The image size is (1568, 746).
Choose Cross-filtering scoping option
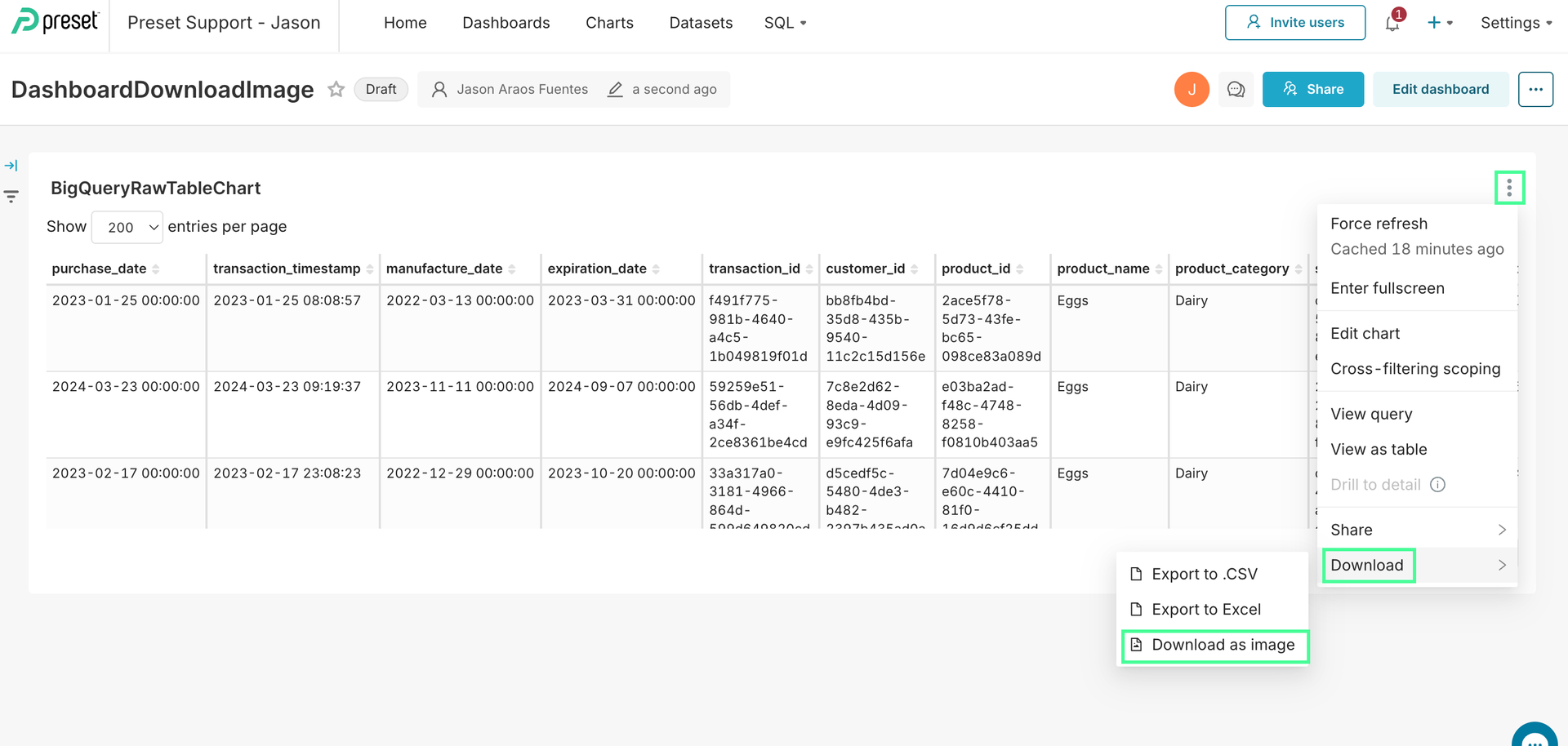pos(1417,369)
